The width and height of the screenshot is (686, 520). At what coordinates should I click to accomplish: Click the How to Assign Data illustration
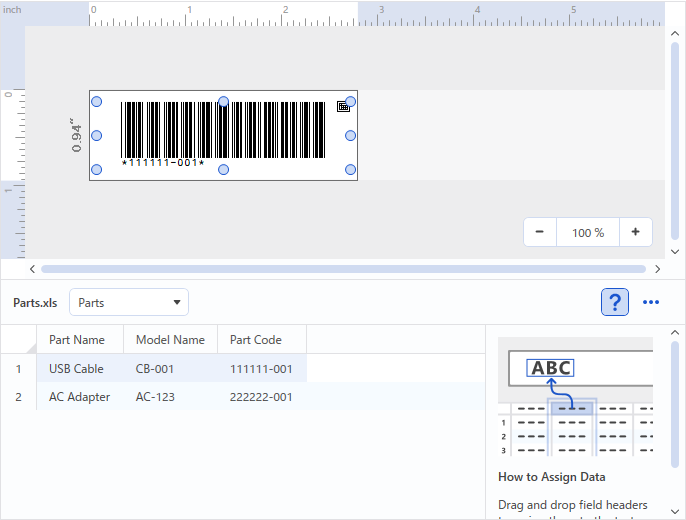[x=575, y=397]
